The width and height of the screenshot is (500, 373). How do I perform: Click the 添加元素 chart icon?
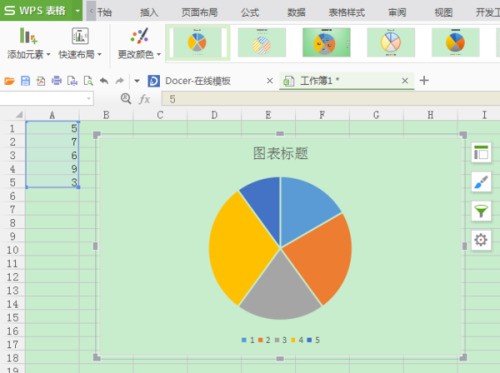coord(28,36)
